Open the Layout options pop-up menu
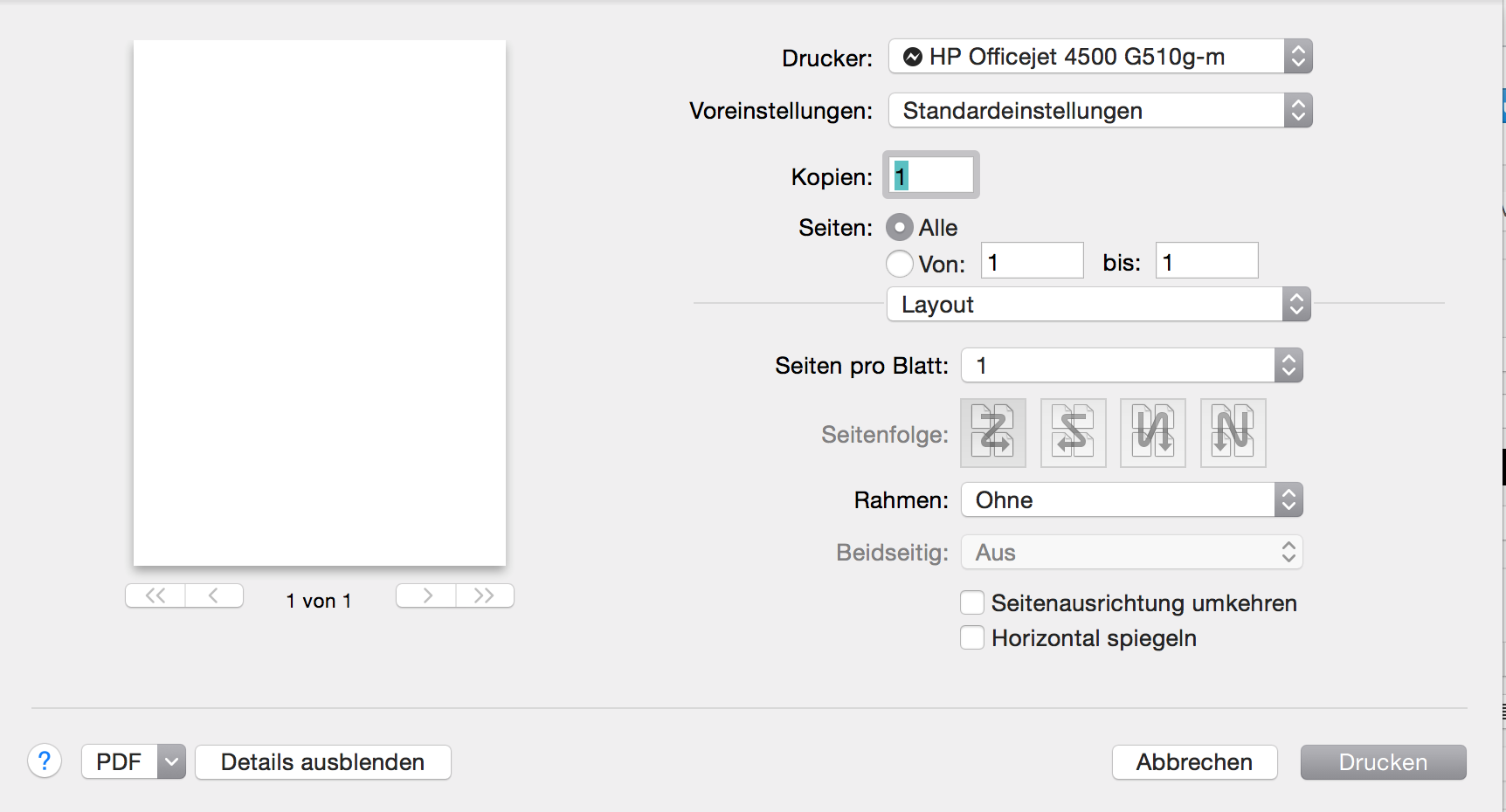Screen dimensions: 1506x812 click(x=1098, y=305)
